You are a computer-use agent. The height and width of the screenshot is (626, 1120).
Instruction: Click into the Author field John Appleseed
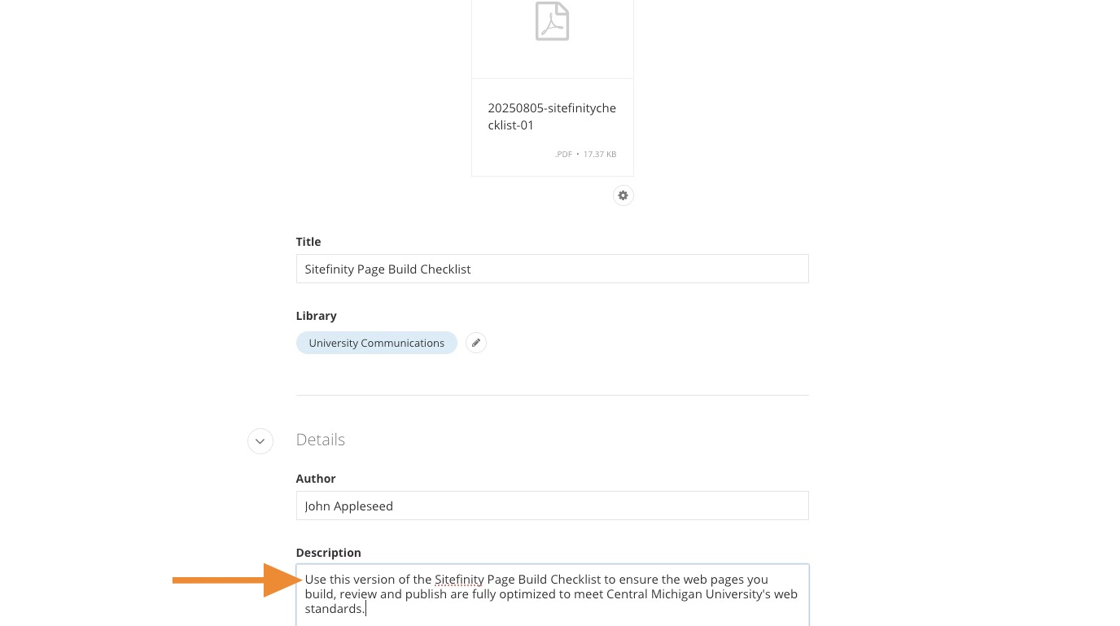click(x=552, y=506)
